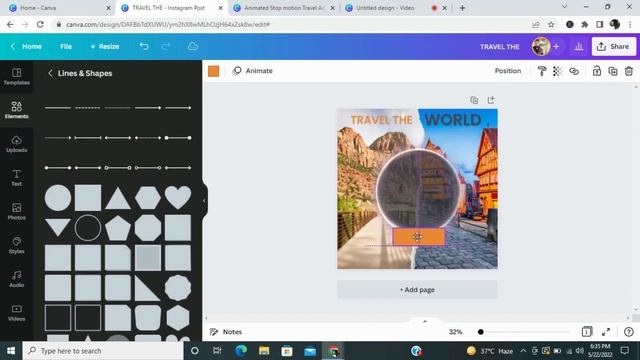
Task: Click duplicate page icon above canvas
Action: tap(474, 100)
